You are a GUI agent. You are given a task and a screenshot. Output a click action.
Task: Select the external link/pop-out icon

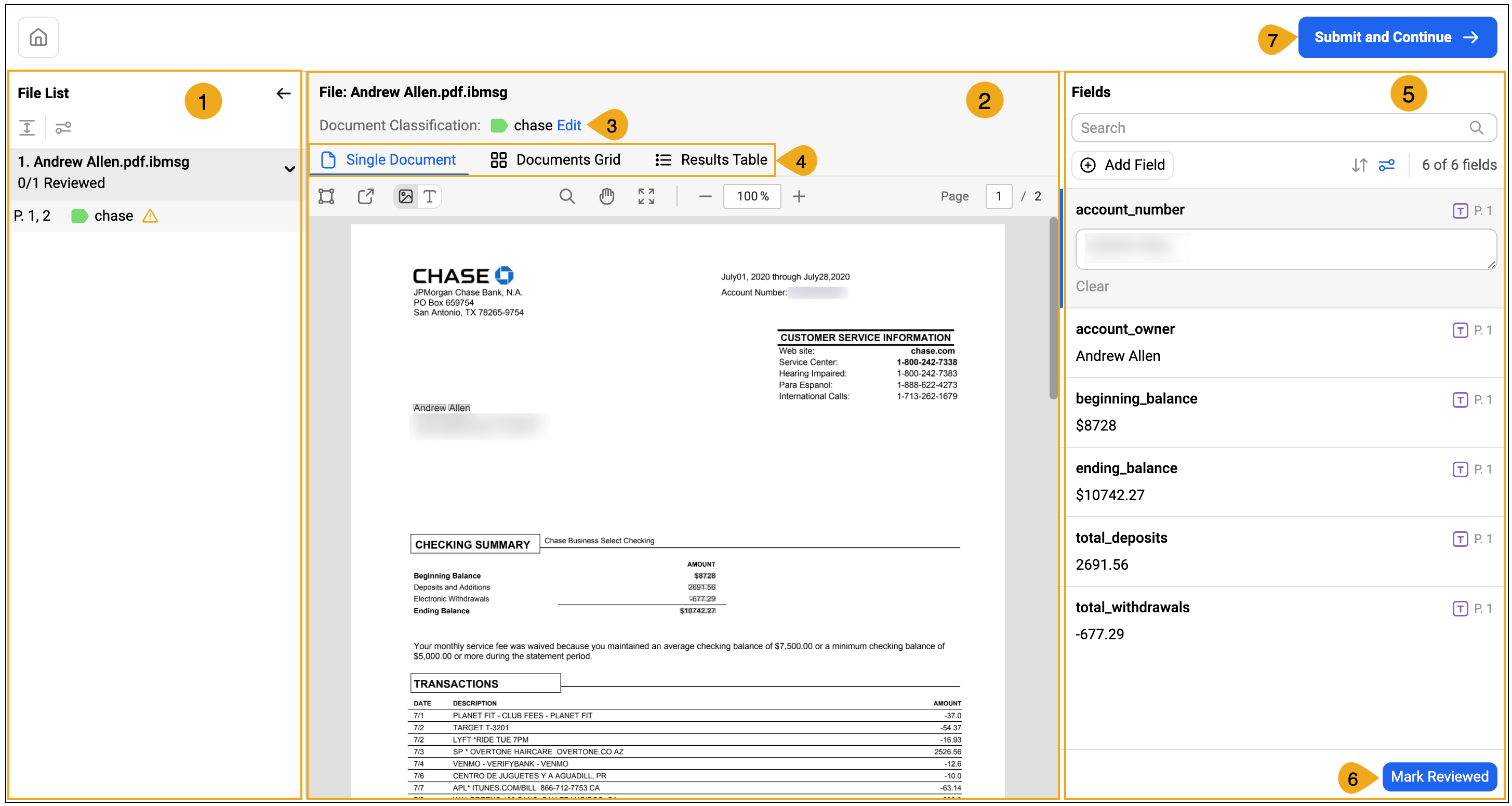coord(366,196)
